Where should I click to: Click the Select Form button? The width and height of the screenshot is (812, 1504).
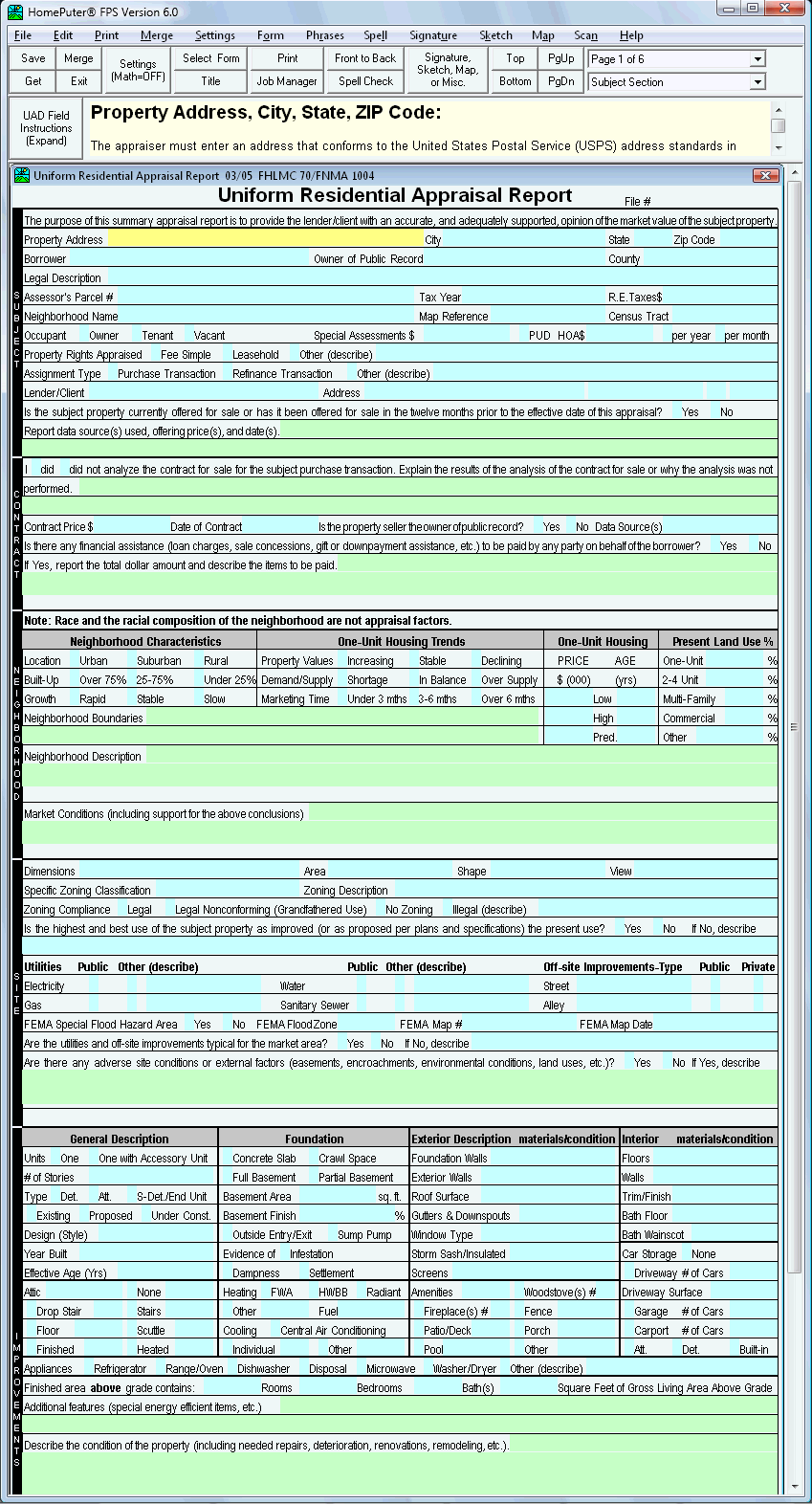click(211, 58)
